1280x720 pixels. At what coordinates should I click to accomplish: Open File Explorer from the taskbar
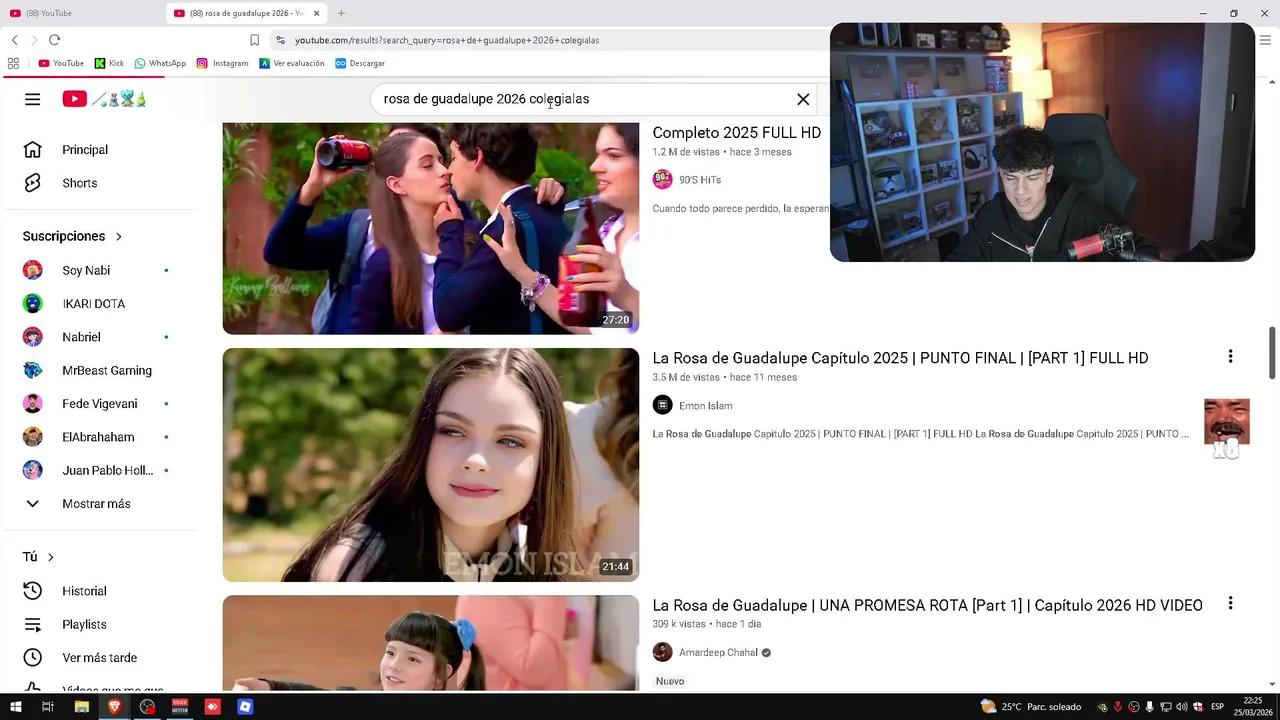click(x=82, y=707)
